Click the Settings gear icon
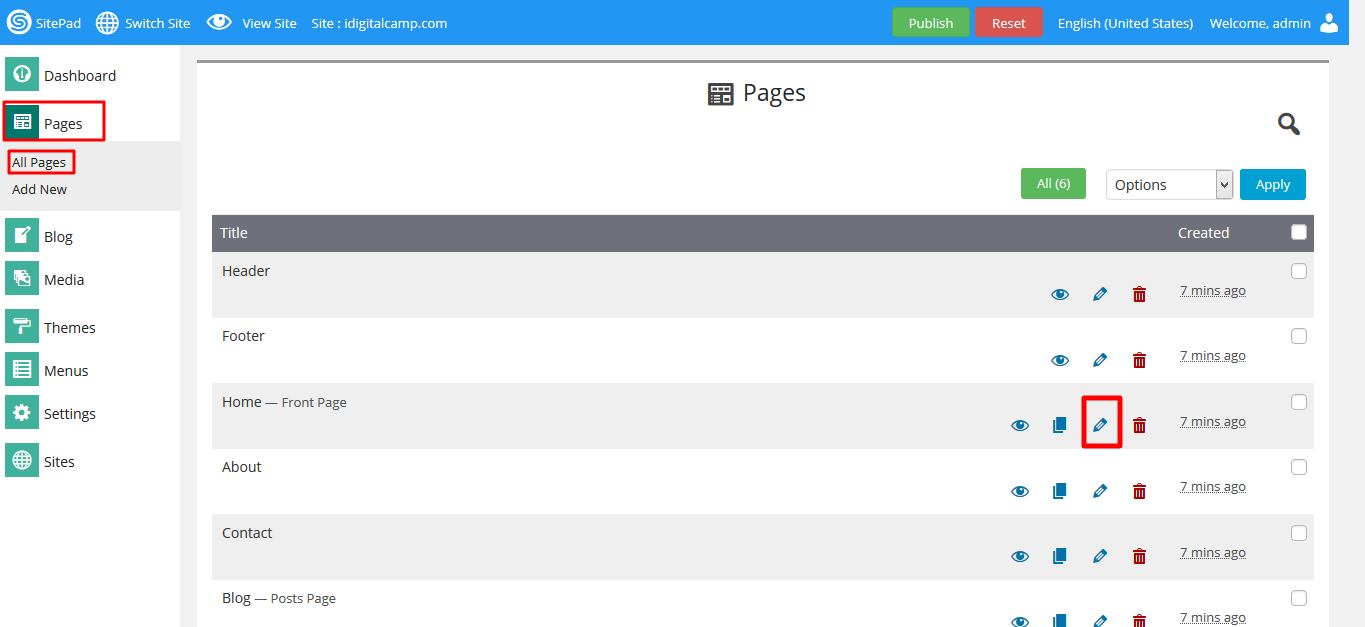 click(22, 413)
